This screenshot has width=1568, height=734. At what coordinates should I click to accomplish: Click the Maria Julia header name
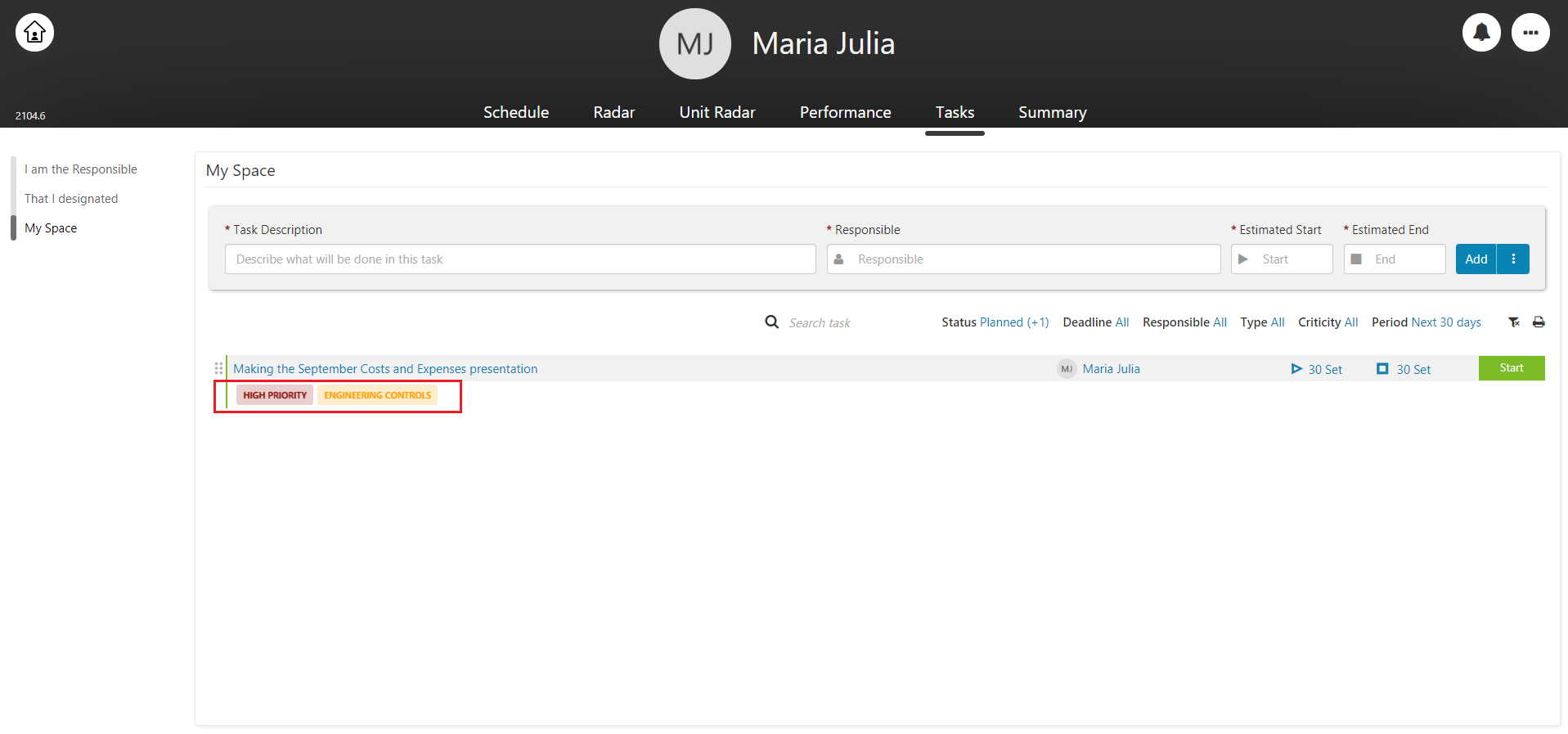(824, 43)
